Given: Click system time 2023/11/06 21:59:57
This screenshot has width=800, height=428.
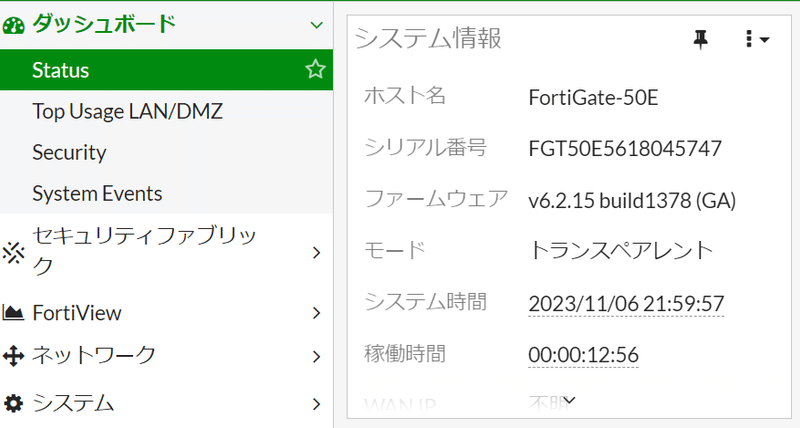Looking at the screenshot, I should click(626, 304).
